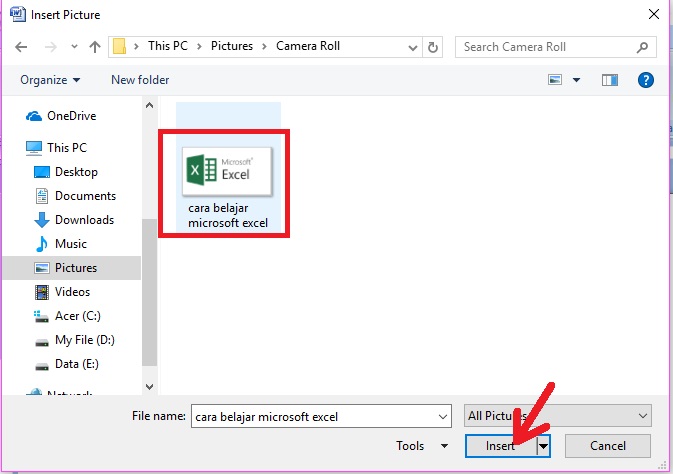
Task: Open the view options dropdown arrow
Action: [x=576, y=80]
